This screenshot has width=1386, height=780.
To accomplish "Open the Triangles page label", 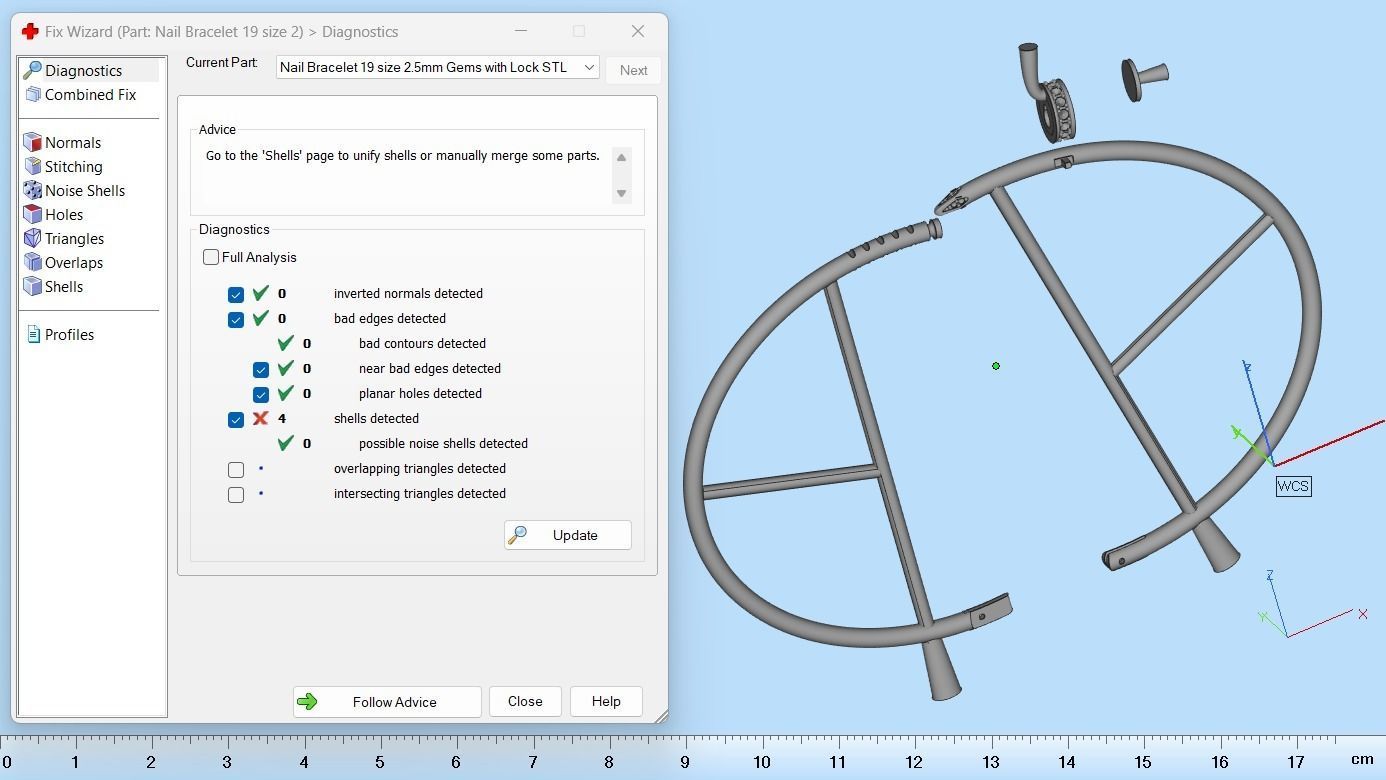I will tap(74, 238).
